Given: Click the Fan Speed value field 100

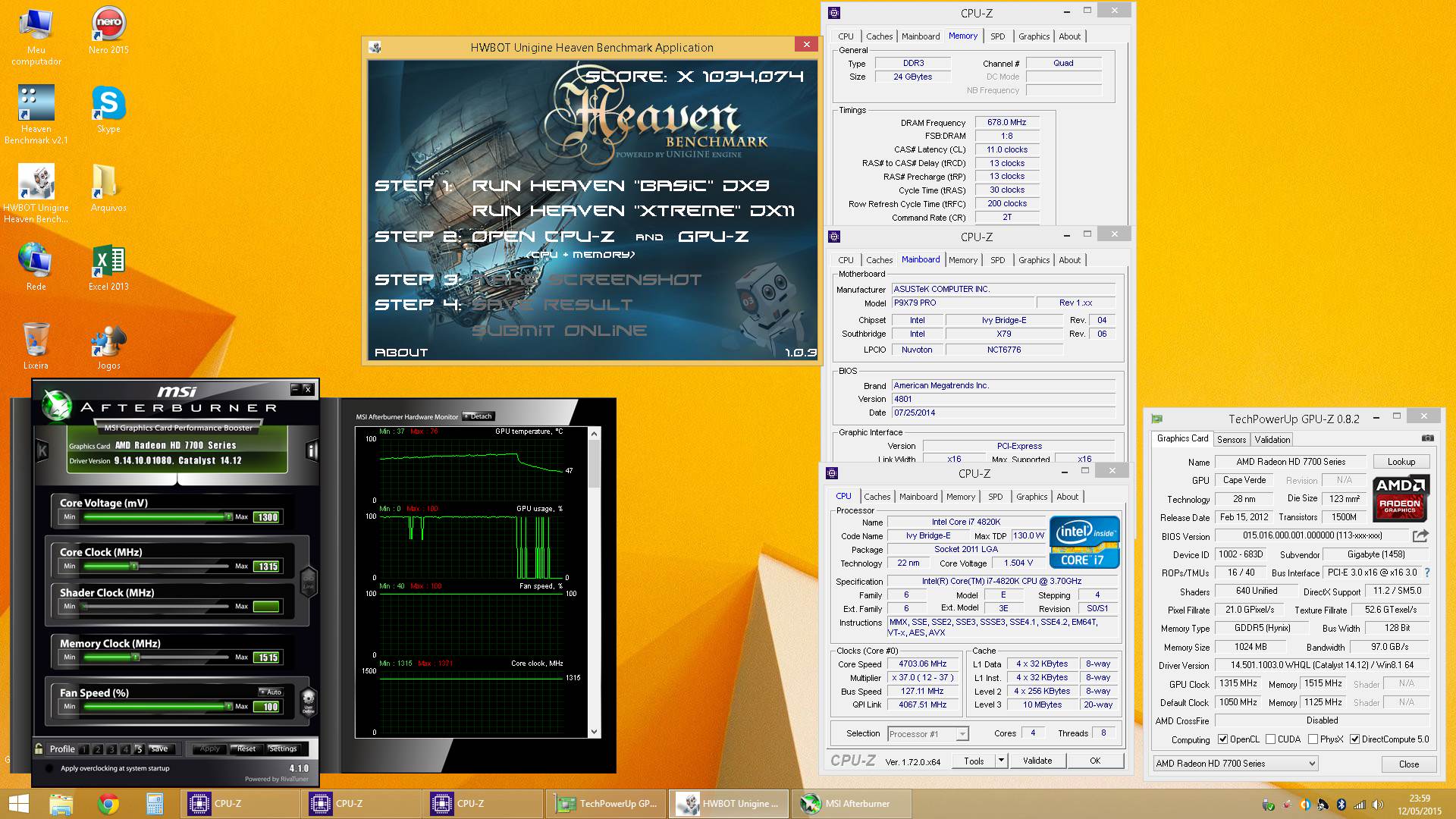Looking at the screenshot, I should (x=268, y=707).
